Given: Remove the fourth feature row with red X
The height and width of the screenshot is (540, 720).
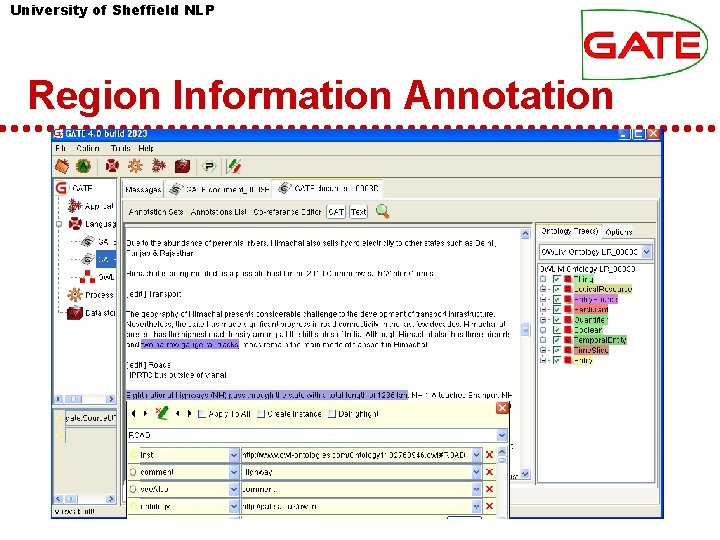Looking at the screenshot, I should pos(489,506).
